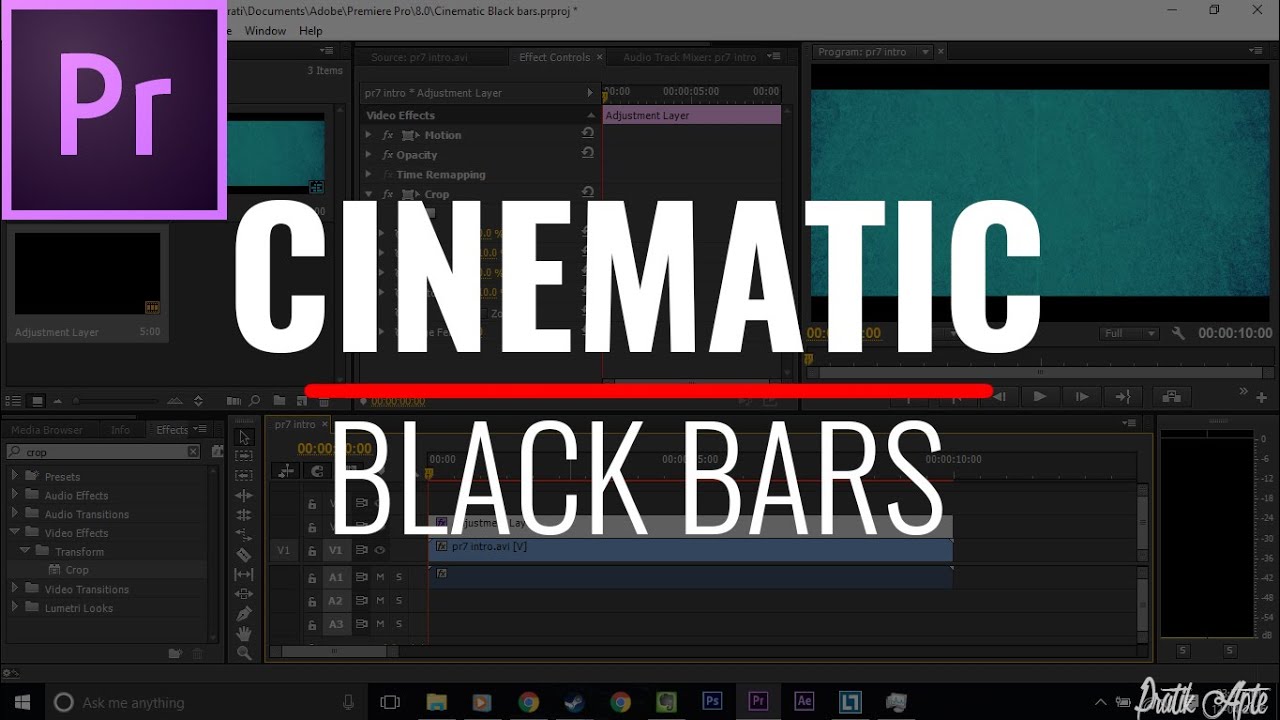Collapse the Video Effects folder
This screenshot has width=1280, height=720.
15,533
